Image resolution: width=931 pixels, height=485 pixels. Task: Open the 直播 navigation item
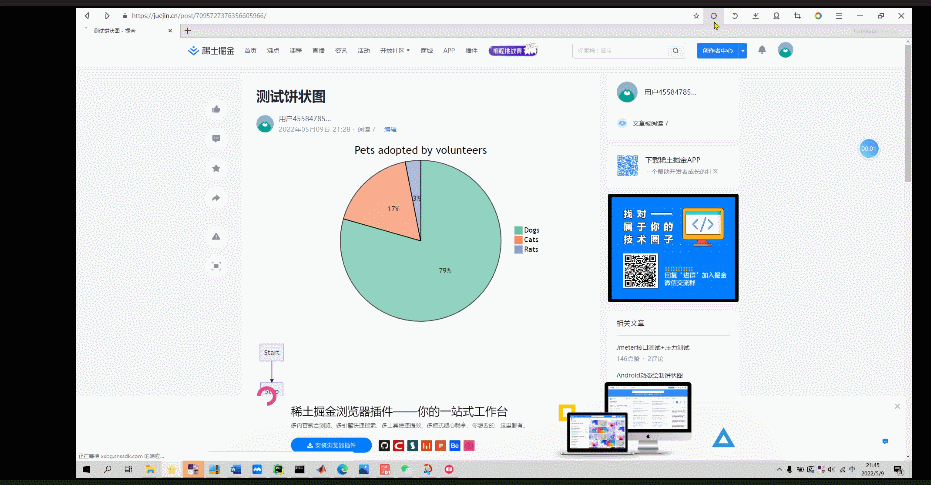tap(318, 51)
